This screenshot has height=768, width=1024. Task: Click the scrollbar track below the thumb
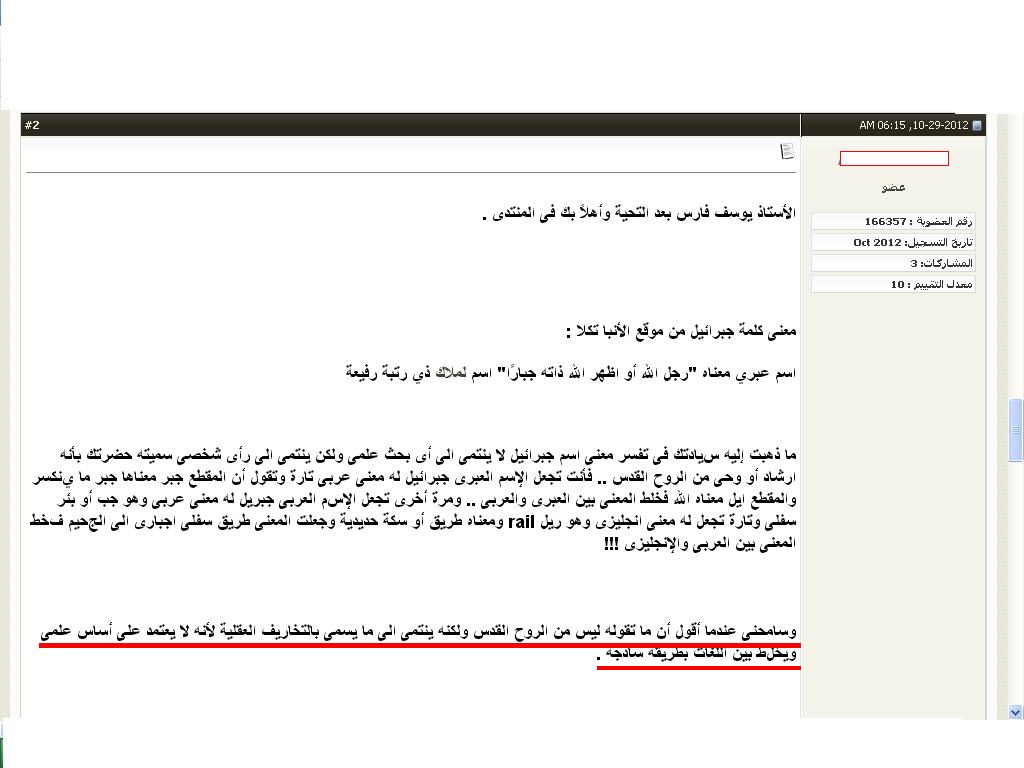tap(1015, 600)
